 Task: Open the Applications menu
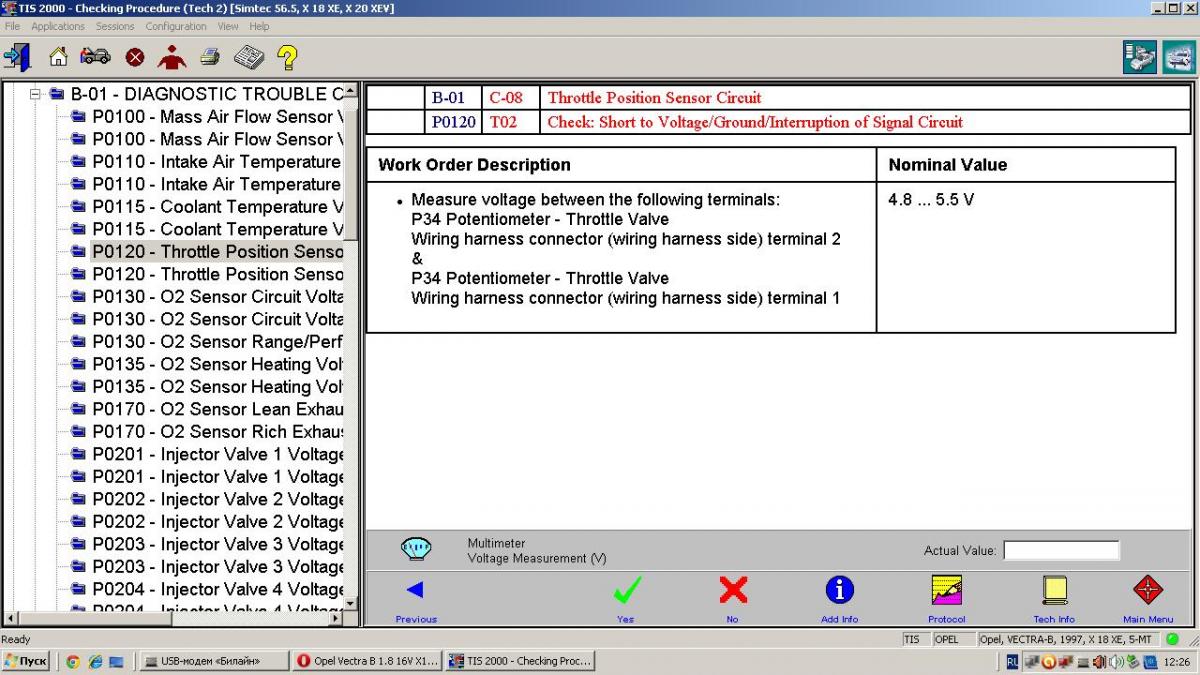[57, 26]
